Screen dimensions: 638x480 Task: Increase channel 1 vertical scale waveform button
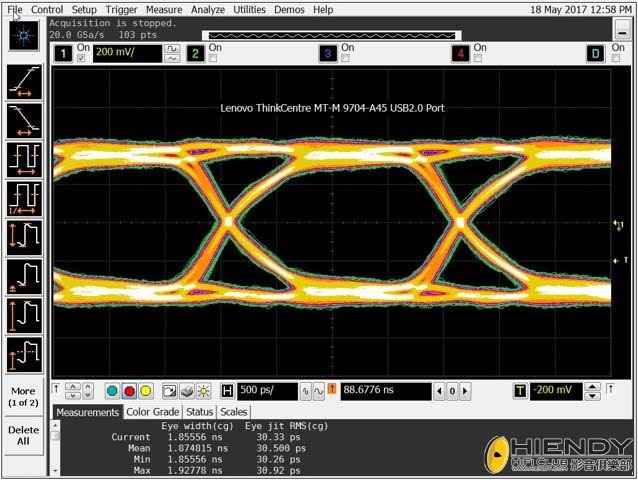pyautogui.click(x=173, y=49)
